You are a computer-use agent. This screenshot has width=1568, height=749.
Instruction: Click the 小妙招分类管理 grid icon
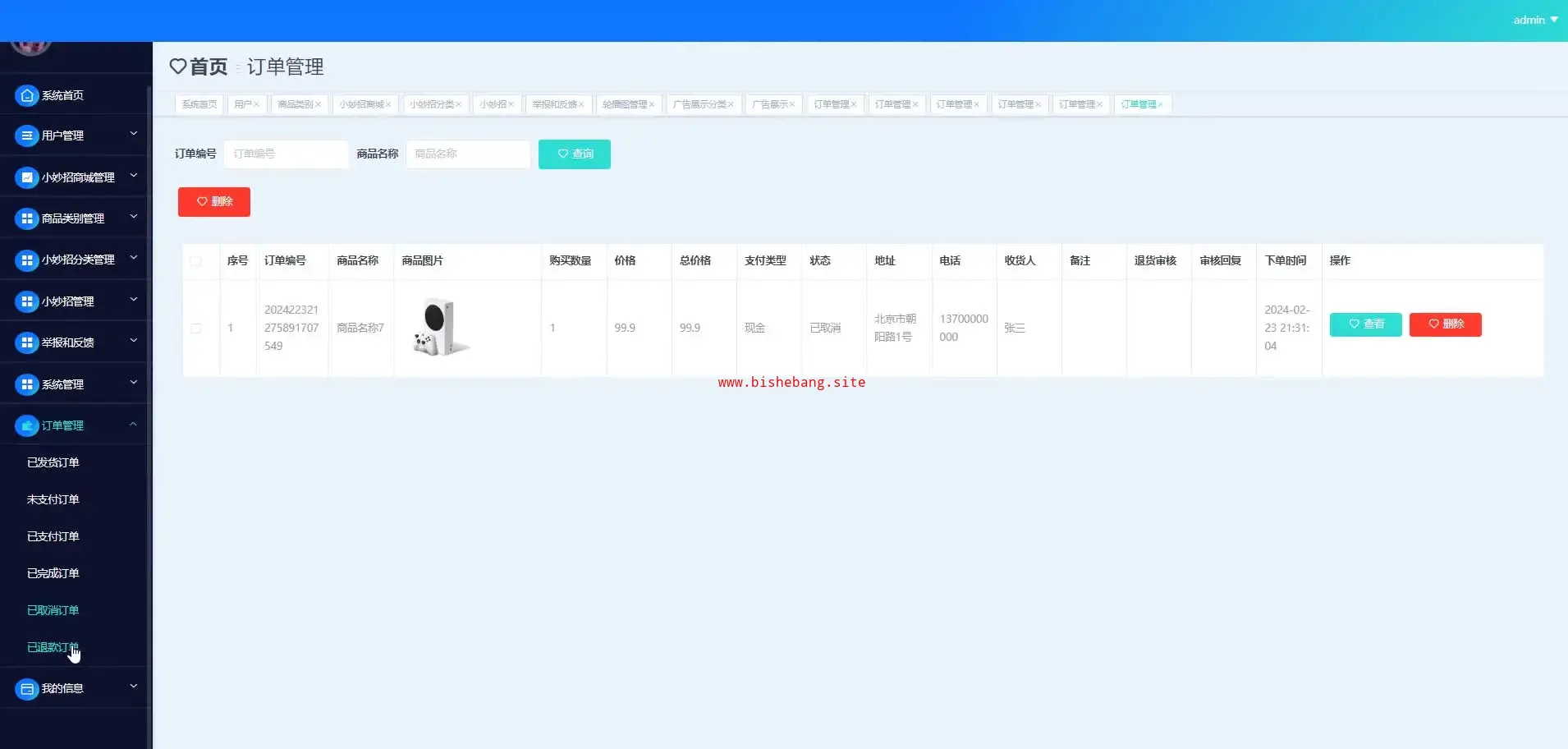[x=27, y=260]
